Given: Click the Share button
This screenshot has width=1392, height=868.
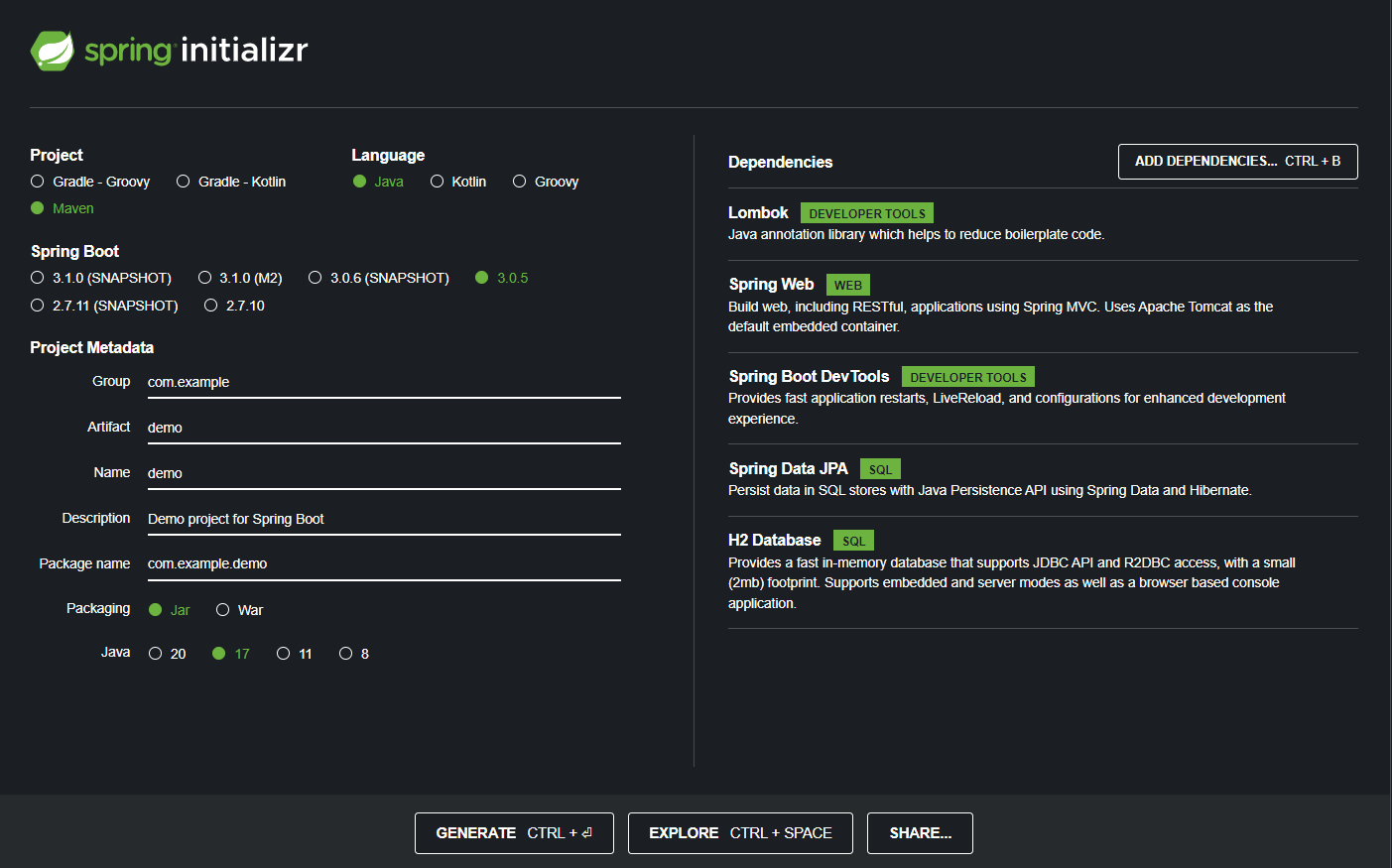Looking at the screenshot, I should pos(920,833).
